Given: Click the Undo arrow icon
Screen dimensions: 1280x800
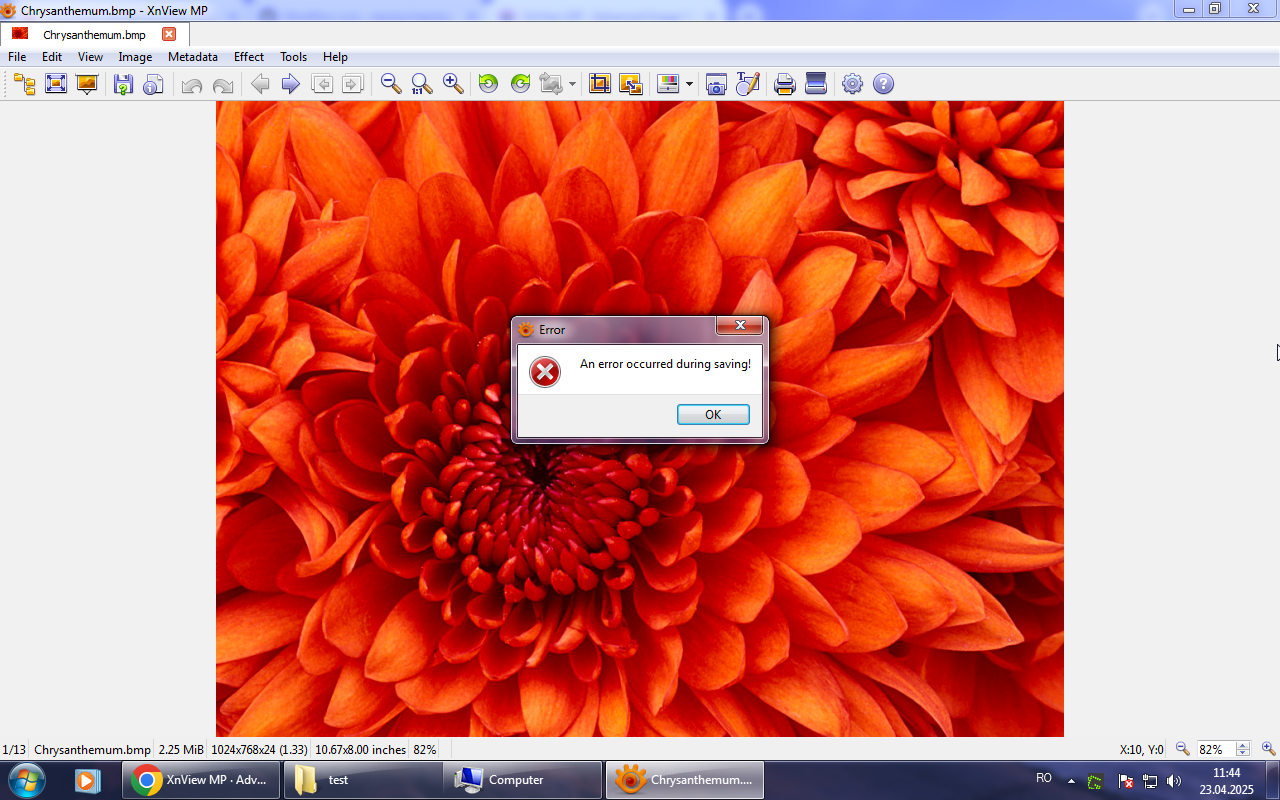Looking at the screenshot, I should click(x=192, y=84).
